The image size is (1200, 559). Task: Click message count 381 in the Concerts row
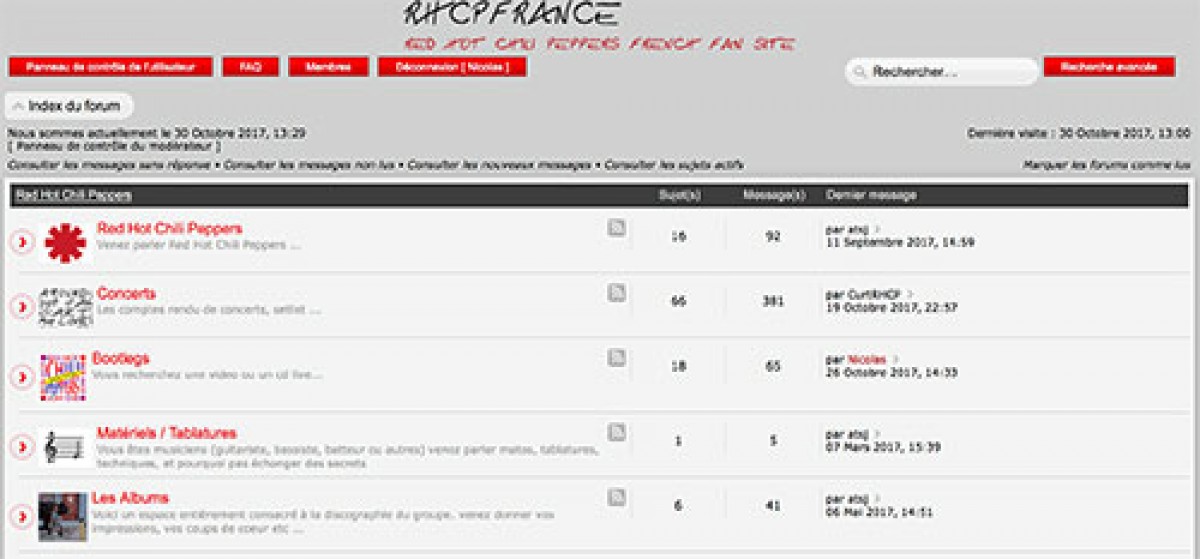(x=773, y=301)
